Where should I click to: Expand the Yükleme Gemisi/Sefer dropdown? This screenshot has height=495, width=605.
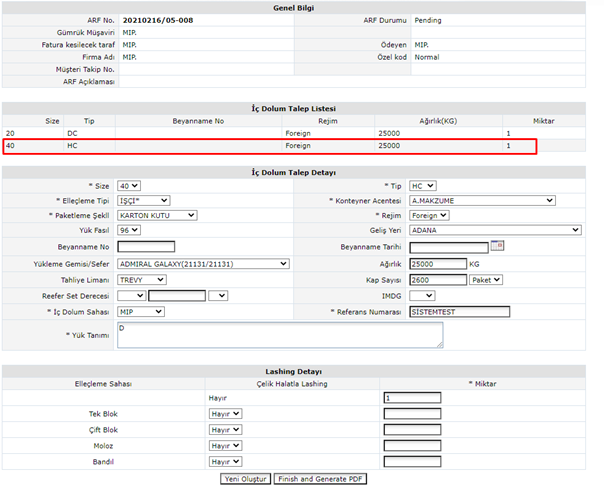coord(203,264)
